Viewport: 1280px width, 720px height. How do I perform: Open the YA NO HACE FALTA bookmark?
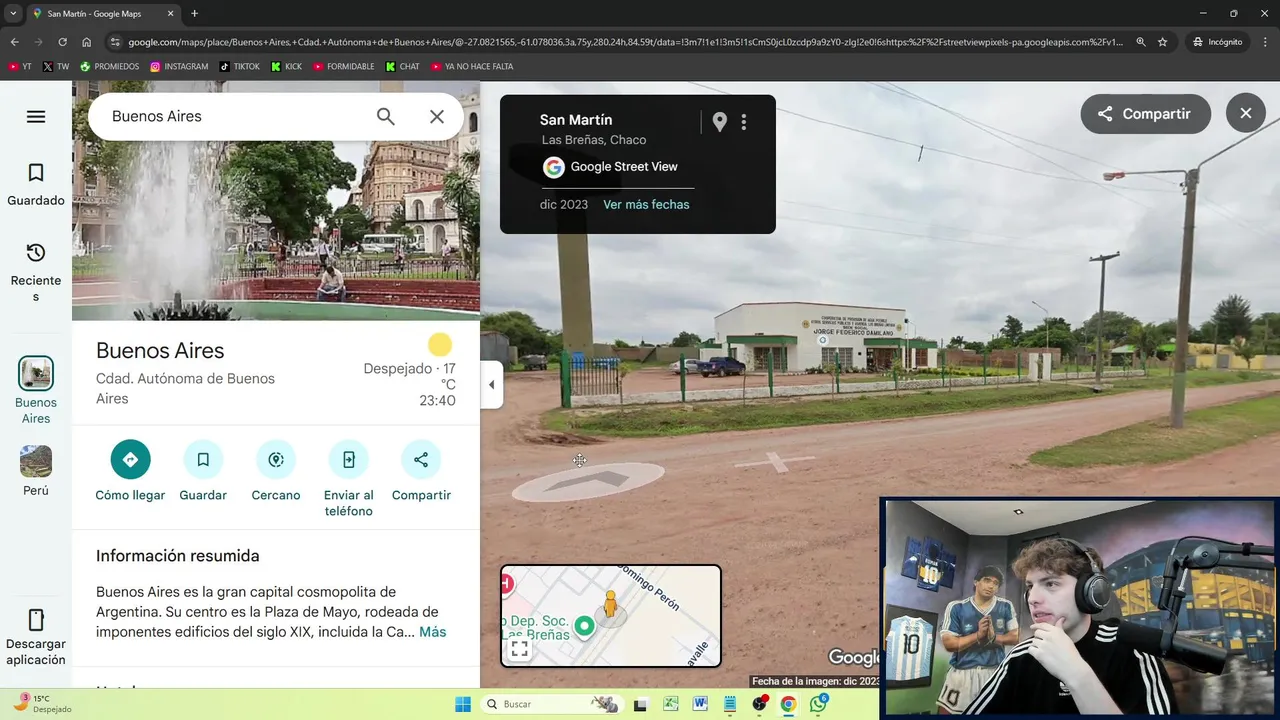472,67
